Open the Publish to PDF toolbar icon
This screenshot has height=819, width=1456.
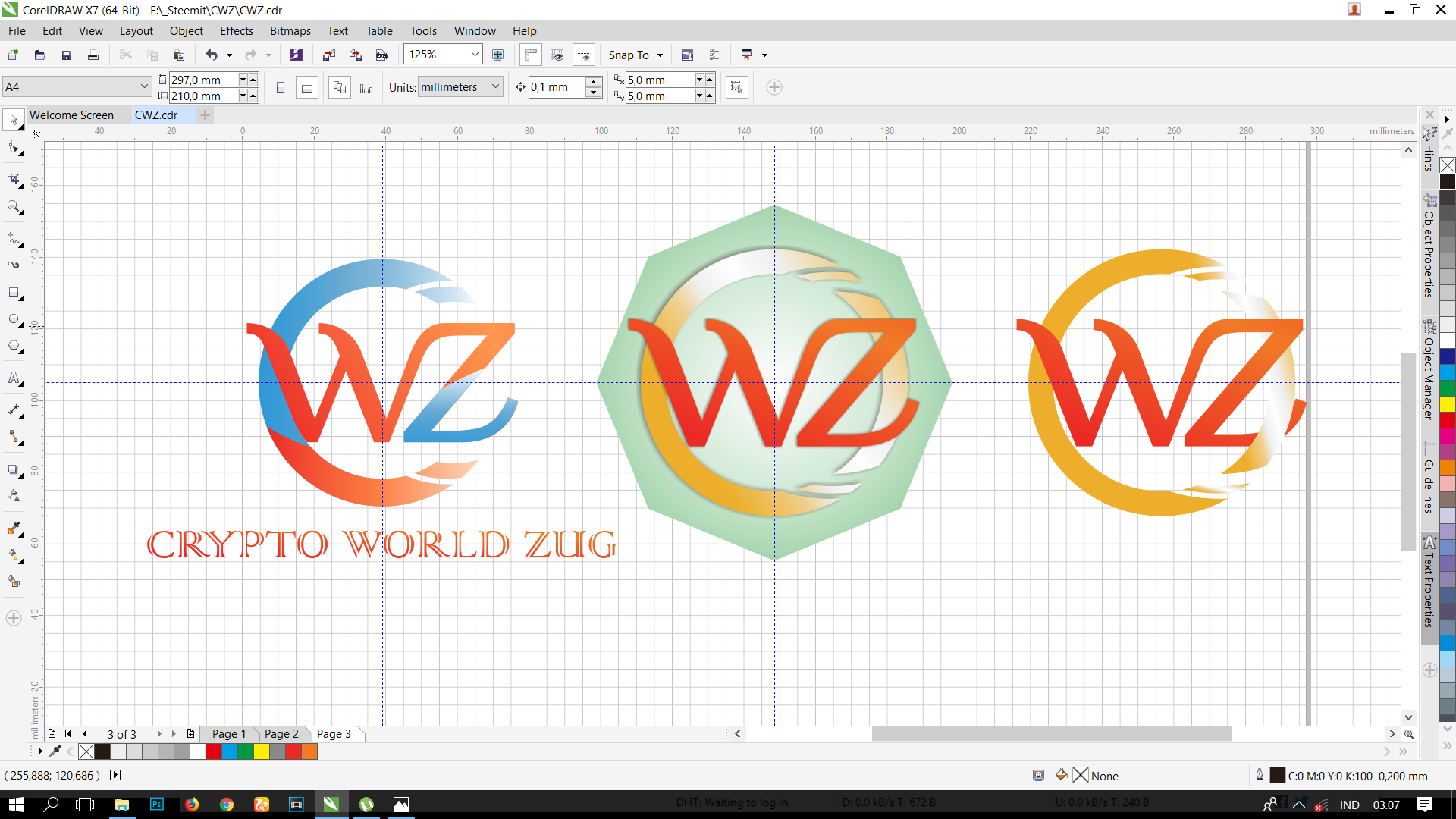pos(382,55)
